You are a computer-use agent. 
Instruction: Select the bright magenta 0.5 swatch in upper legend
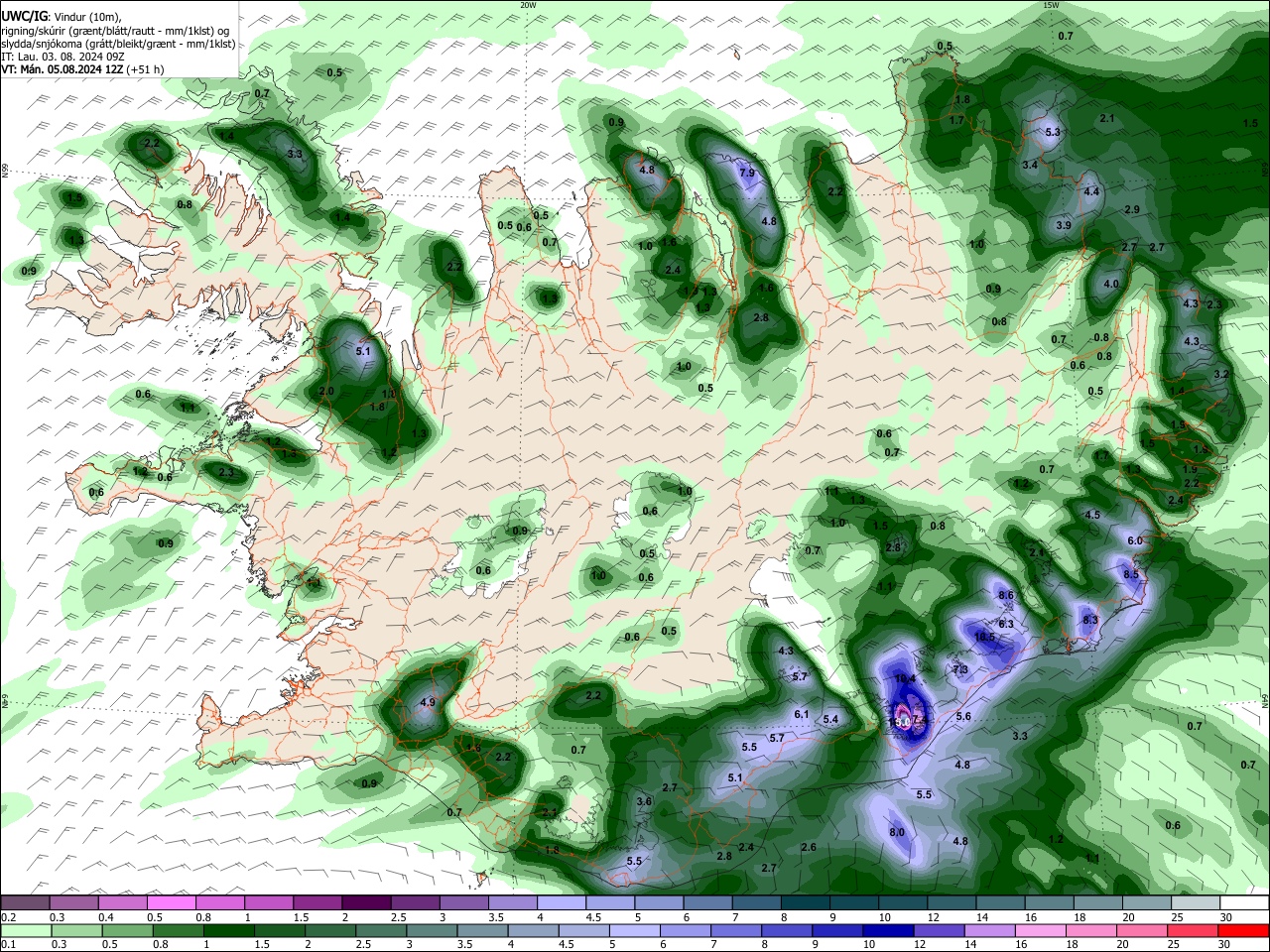pos(171,902)
